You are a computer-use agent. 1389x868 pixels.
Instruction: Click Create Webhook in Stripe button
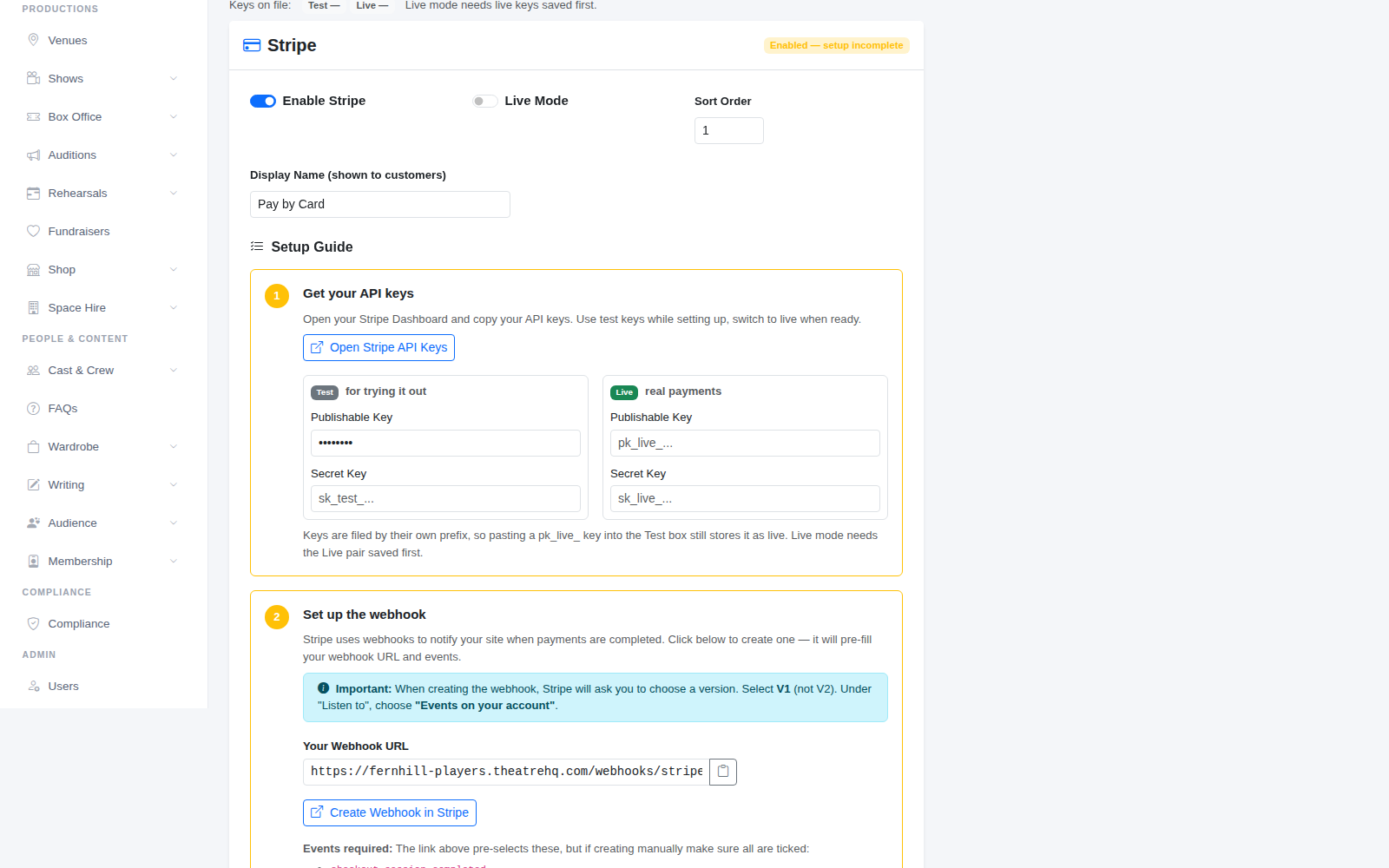(390, 812)
